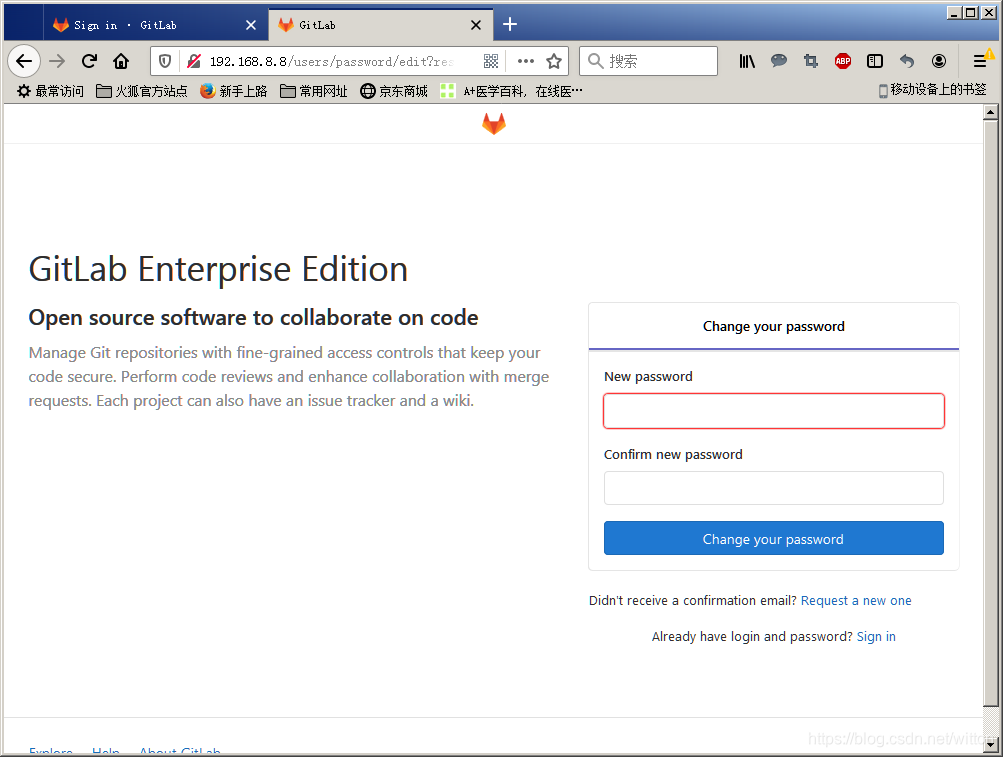This screenshot has height=757, width=1003.
Task: Open page actions three-dot menu
Action: (526, 61)
